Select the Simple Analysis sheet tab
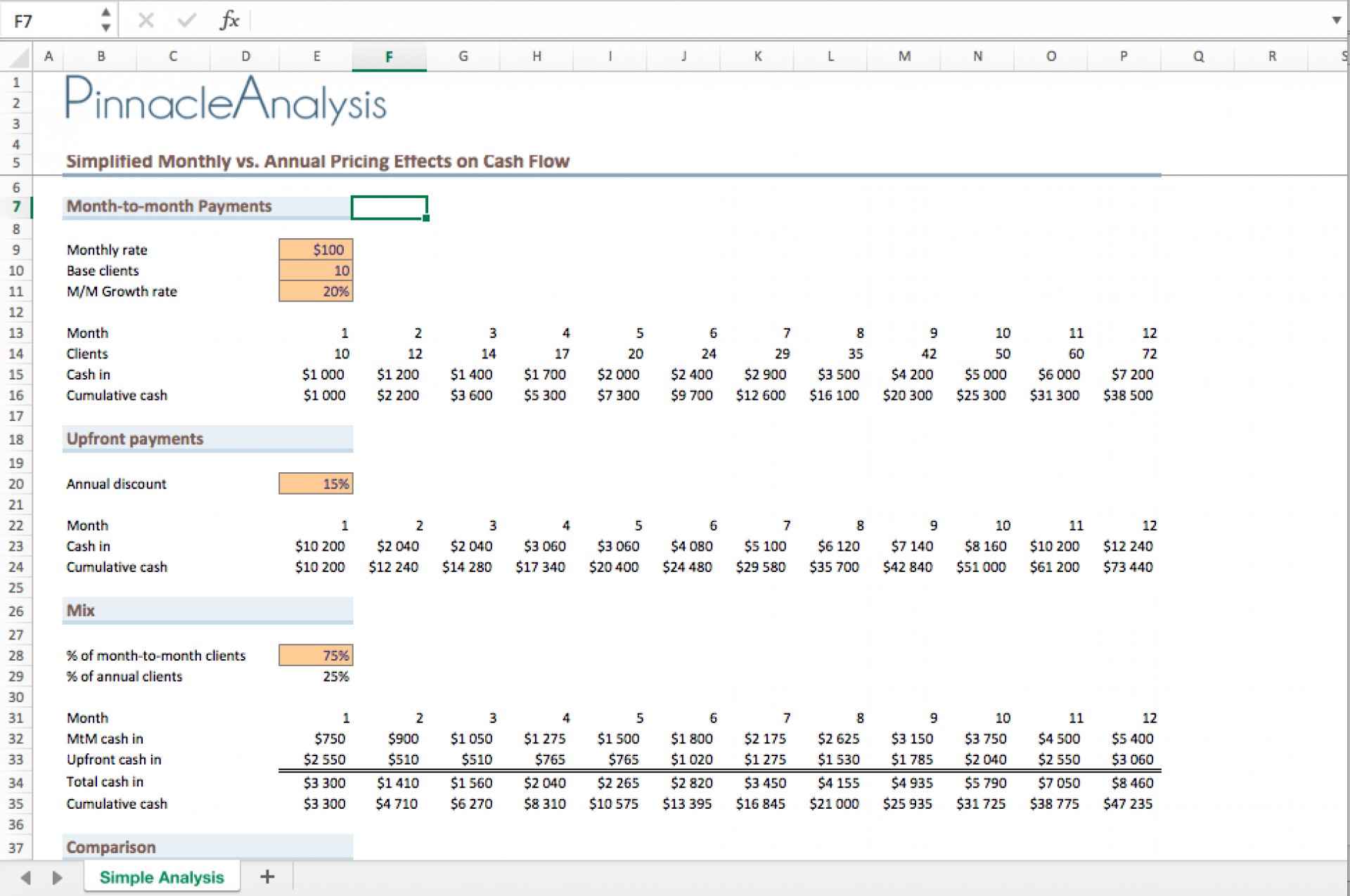 pyautogui.click(x=162, y=877)
